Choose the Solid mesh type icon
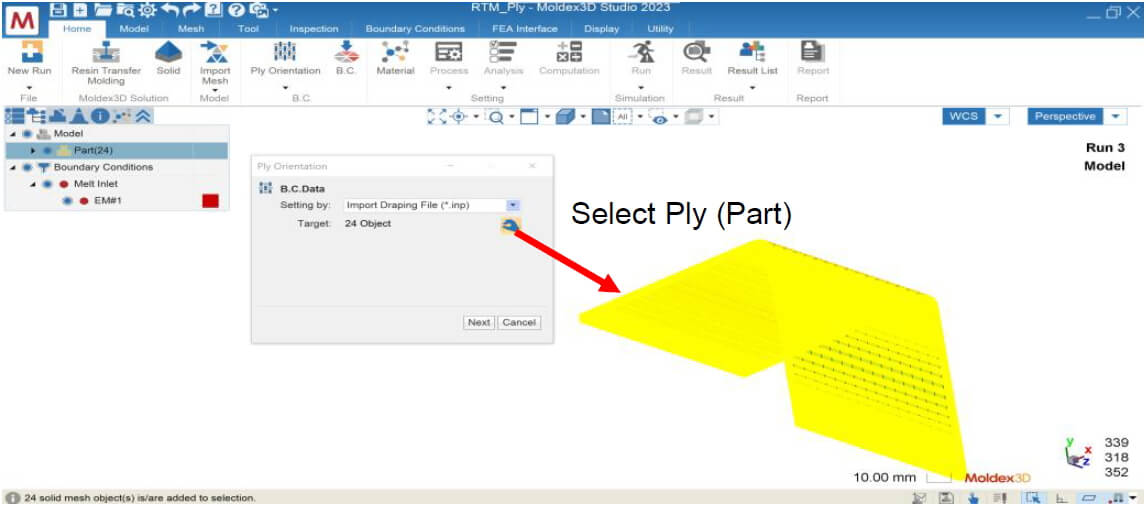 click(x=168, y=52)
